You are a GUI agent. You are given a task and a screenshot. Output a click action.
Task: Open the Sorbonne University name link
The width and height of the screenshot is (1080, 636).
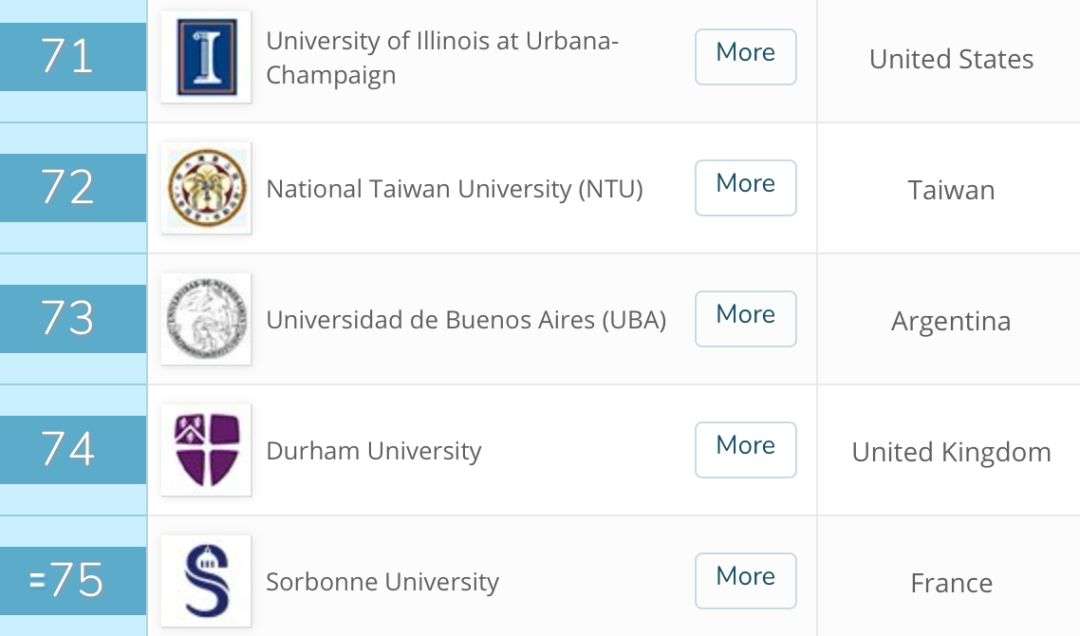[x=382, y=582]
